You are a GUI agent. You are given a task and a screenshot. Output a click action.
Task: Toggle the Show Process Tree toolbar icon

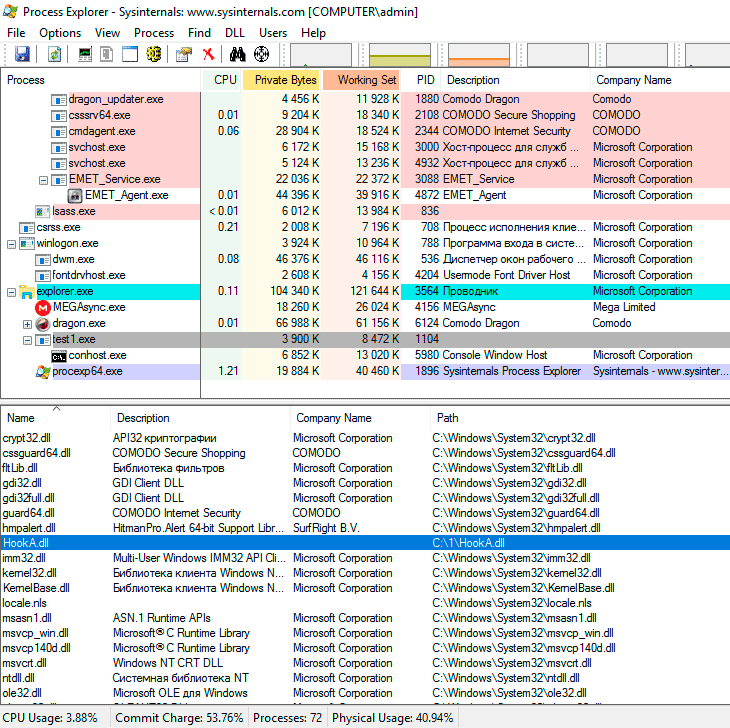point(107,54)
